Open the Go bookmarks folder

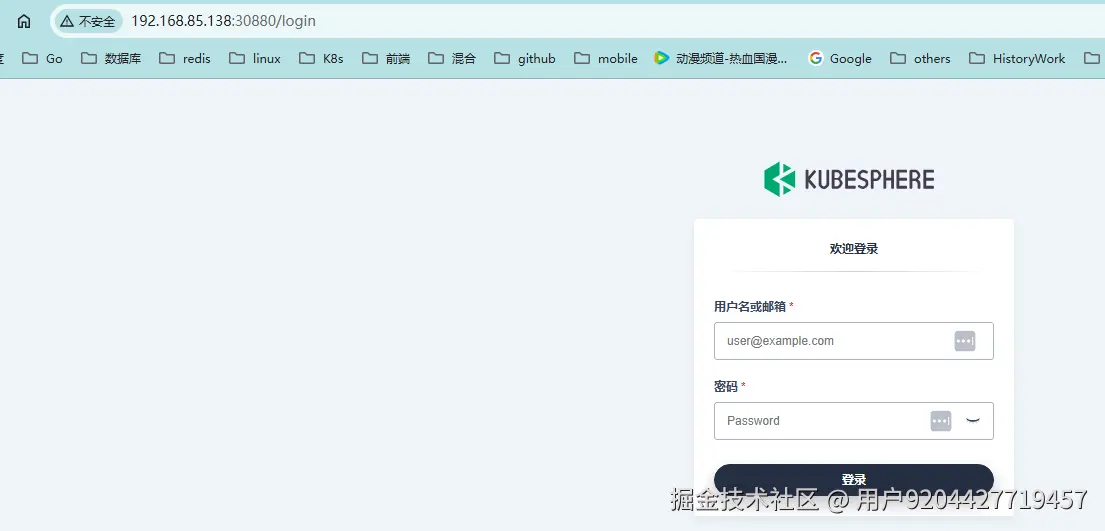click(x=43, y=59)
